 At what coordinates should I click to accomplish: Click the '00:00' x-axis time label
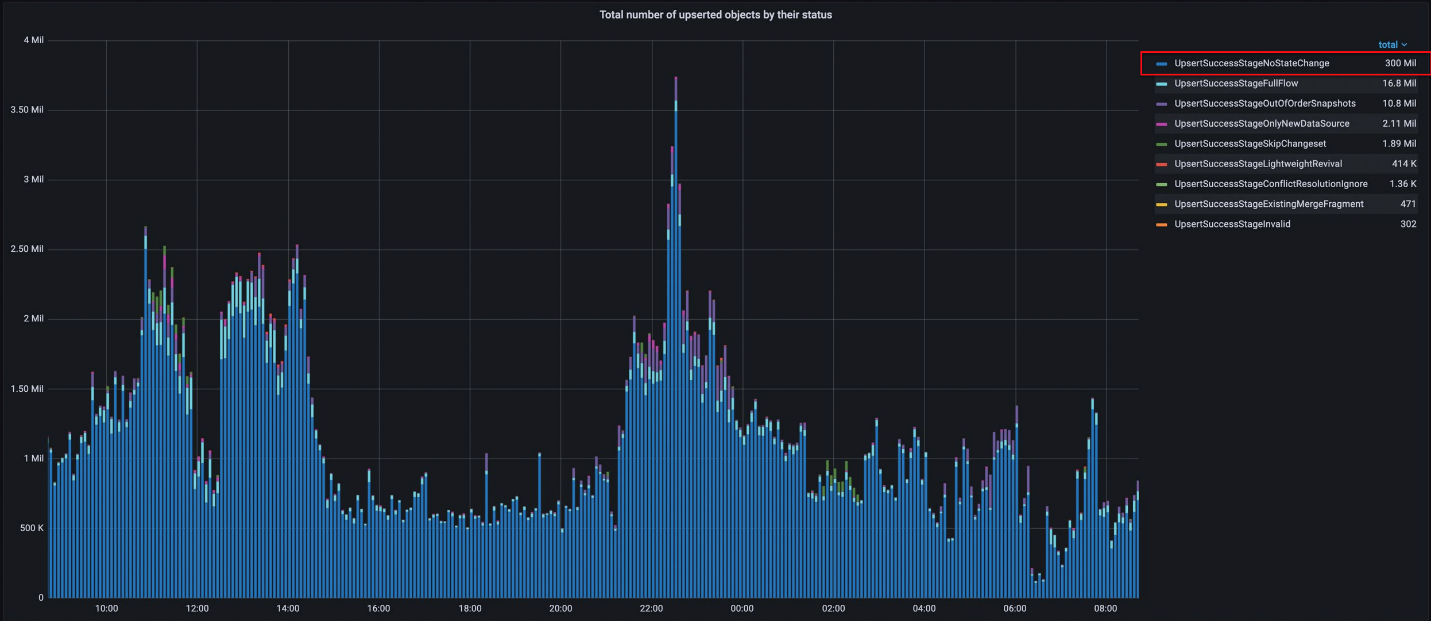[742, 608]
